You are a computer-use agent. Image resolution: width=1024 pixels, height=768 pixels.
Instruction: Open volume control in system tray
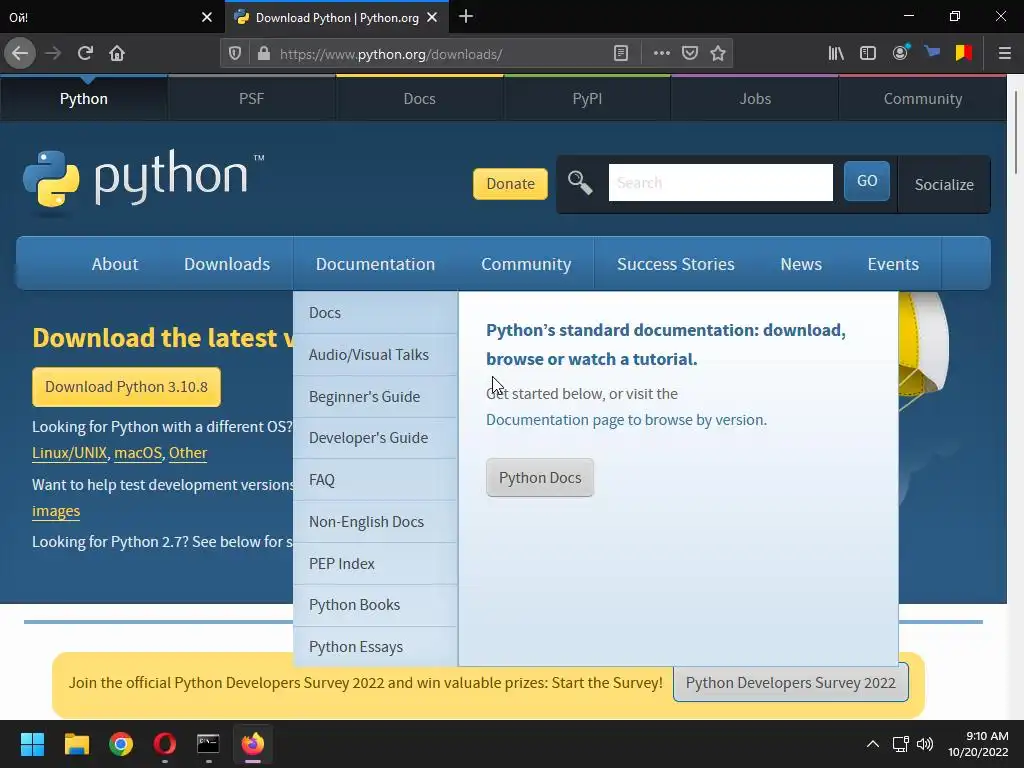[925, 744]
